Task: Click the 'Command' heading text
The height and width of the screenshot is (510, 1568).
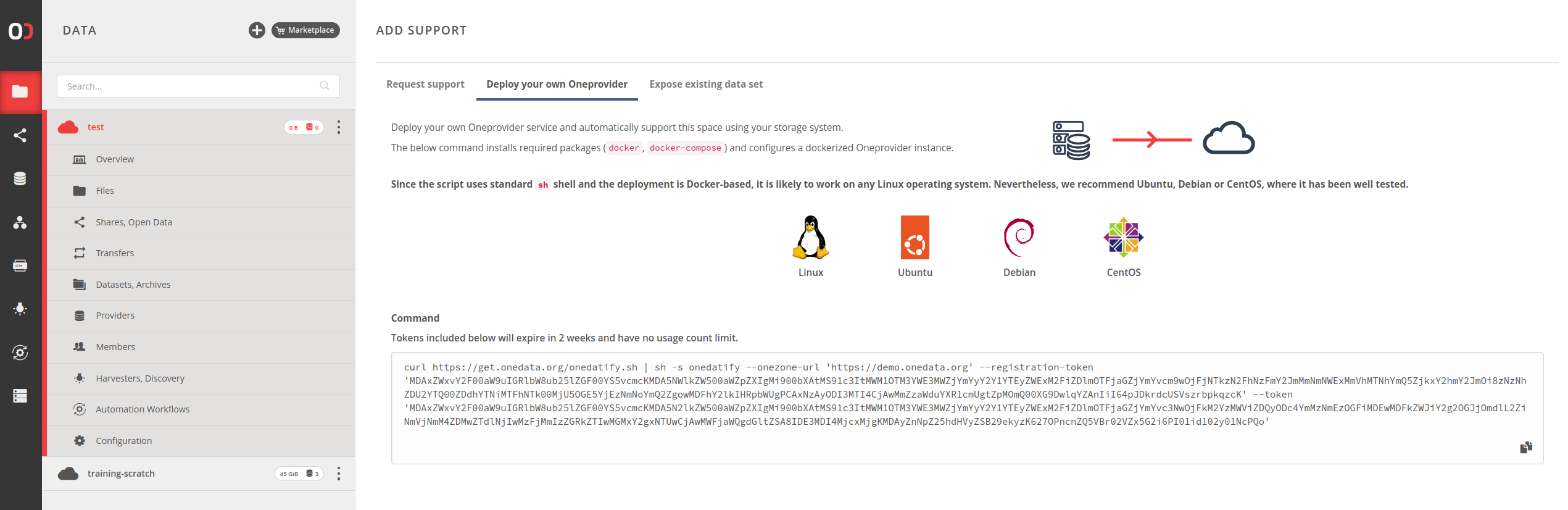Action: click(415, 318)
